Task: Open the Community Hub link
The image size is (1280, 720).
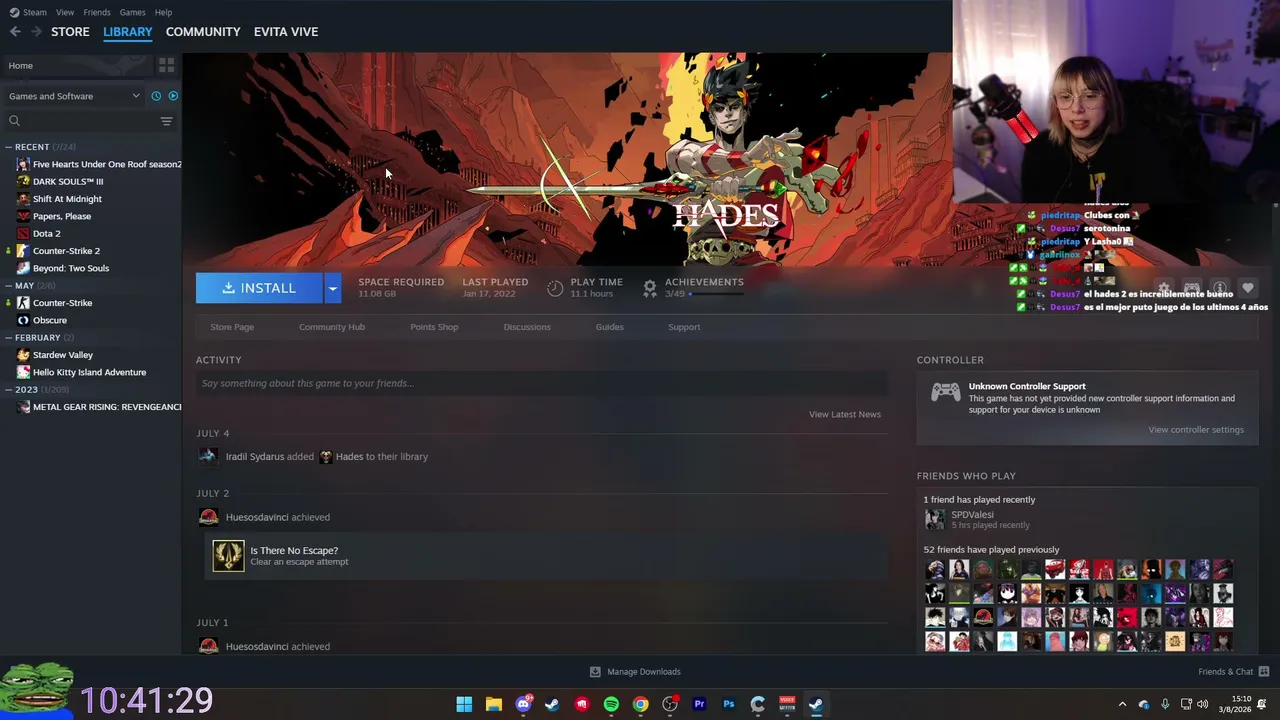Action: [x=332, y=327]
